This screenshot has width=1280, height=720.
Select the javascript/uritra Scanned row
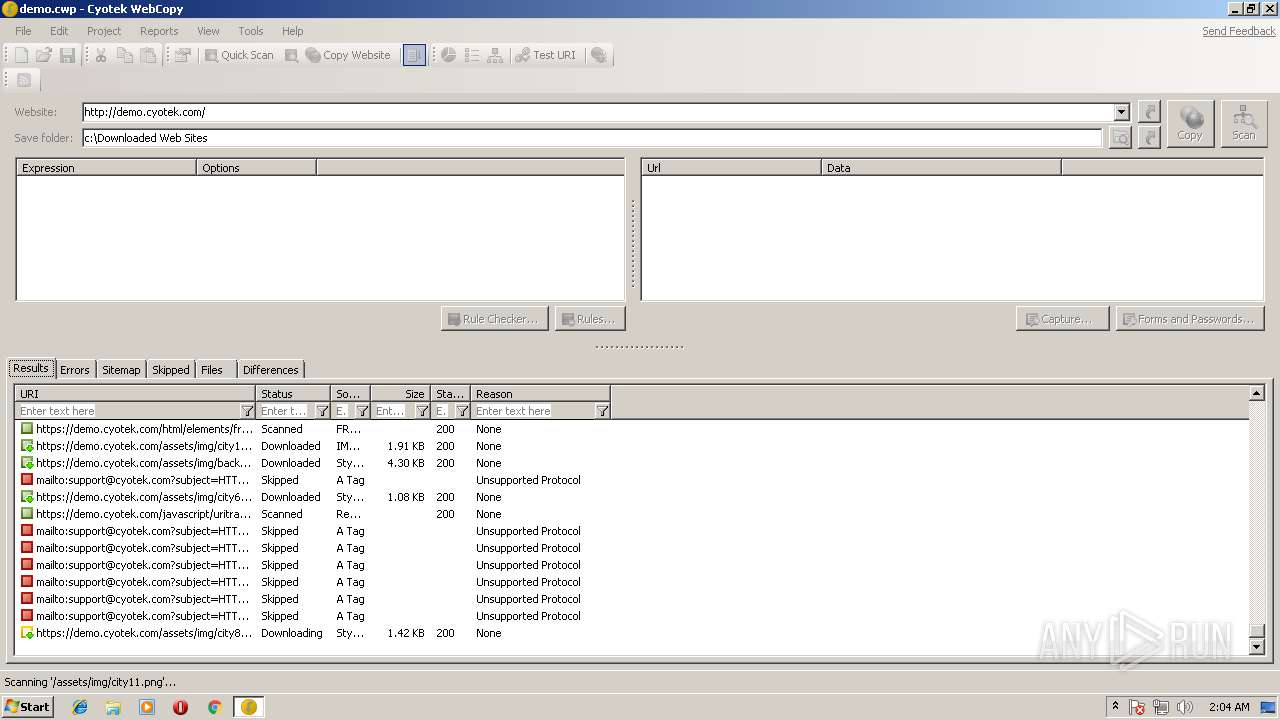click(632, 514)
